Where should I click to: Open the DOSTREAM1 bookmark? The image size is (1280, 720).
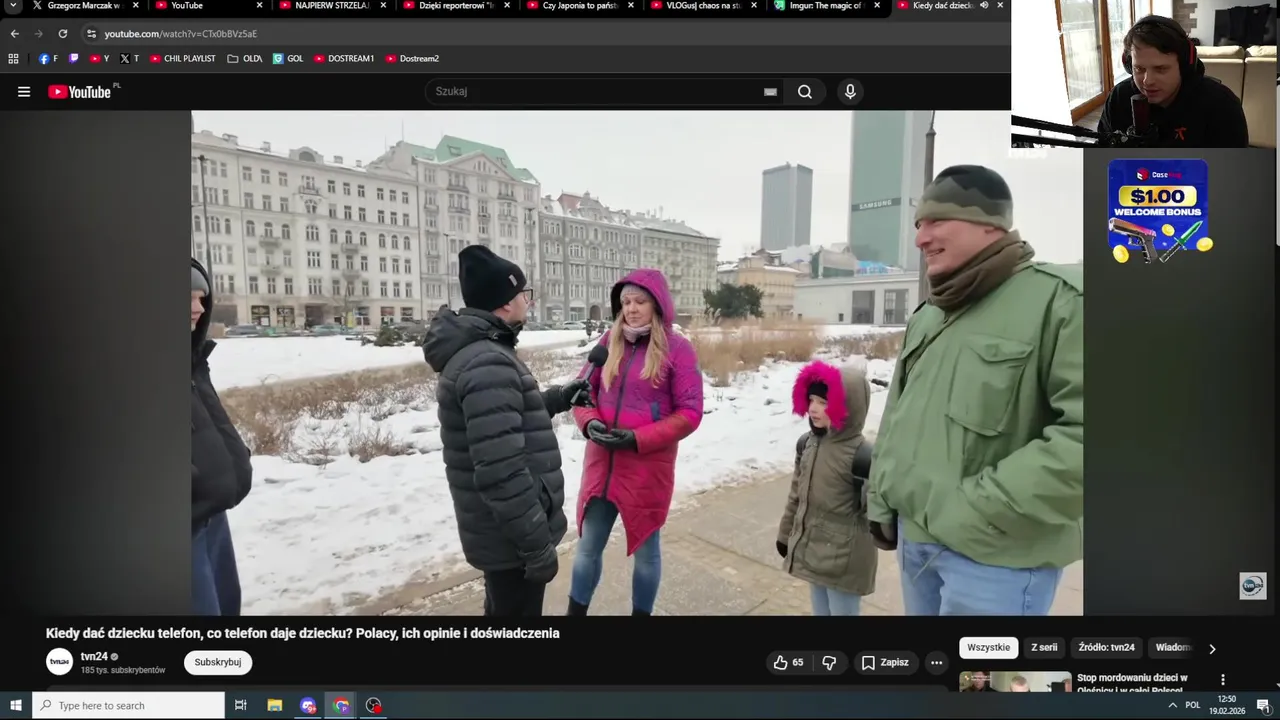[344, 59]
